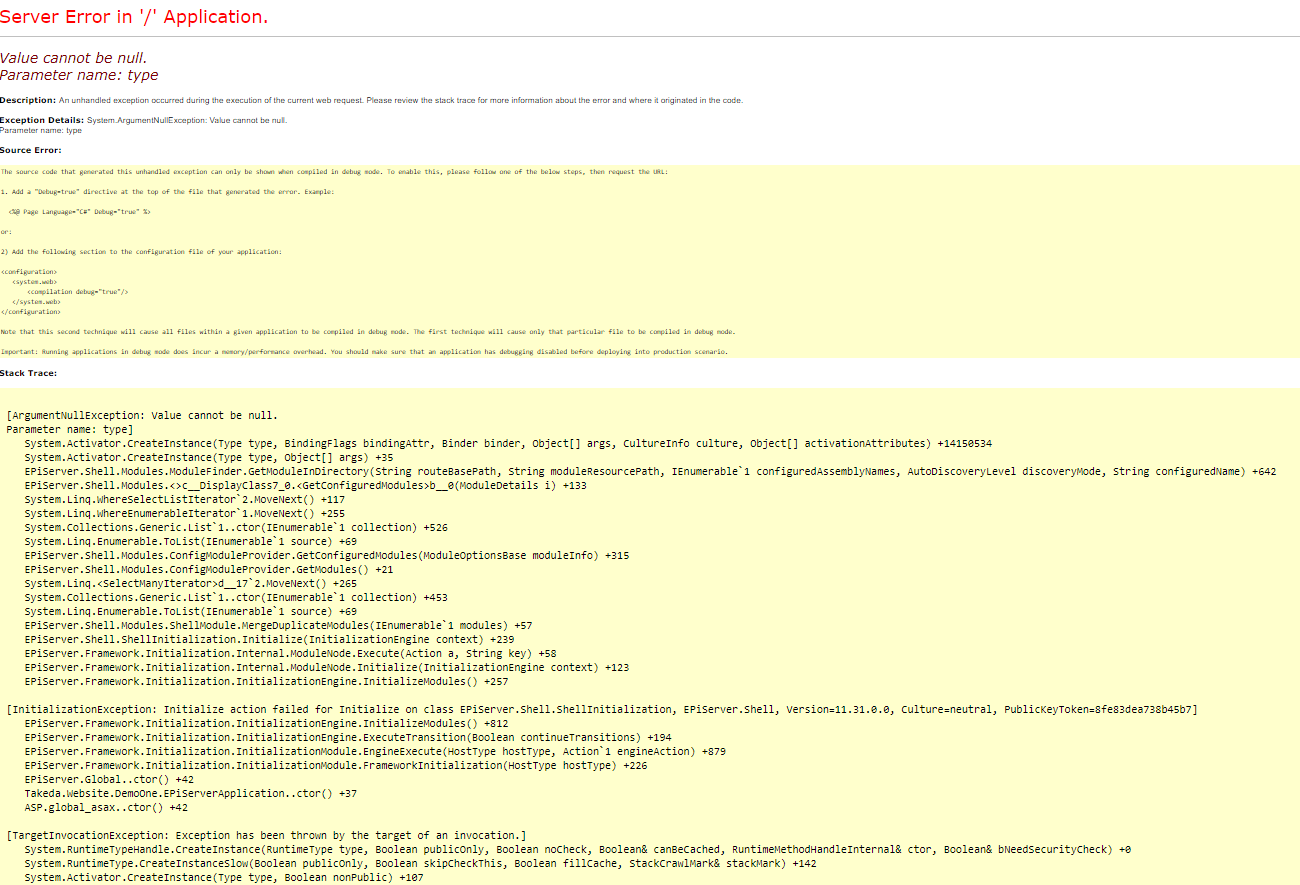Click the "Exception Details:" label
This screenshot has height=885, width=1300.
pyautogui.click(x=42, y=120)
